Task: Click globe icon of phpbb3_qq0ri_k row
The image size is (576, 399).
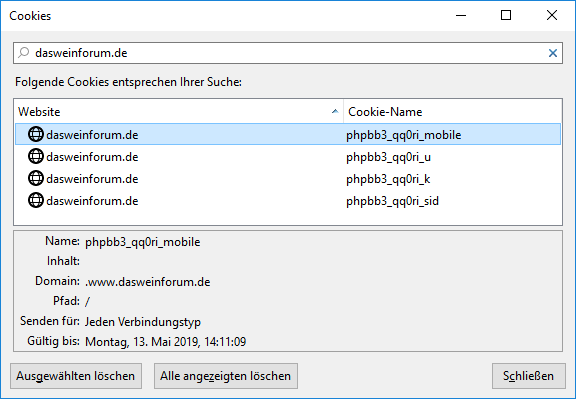Action: (x=36, y=178)
